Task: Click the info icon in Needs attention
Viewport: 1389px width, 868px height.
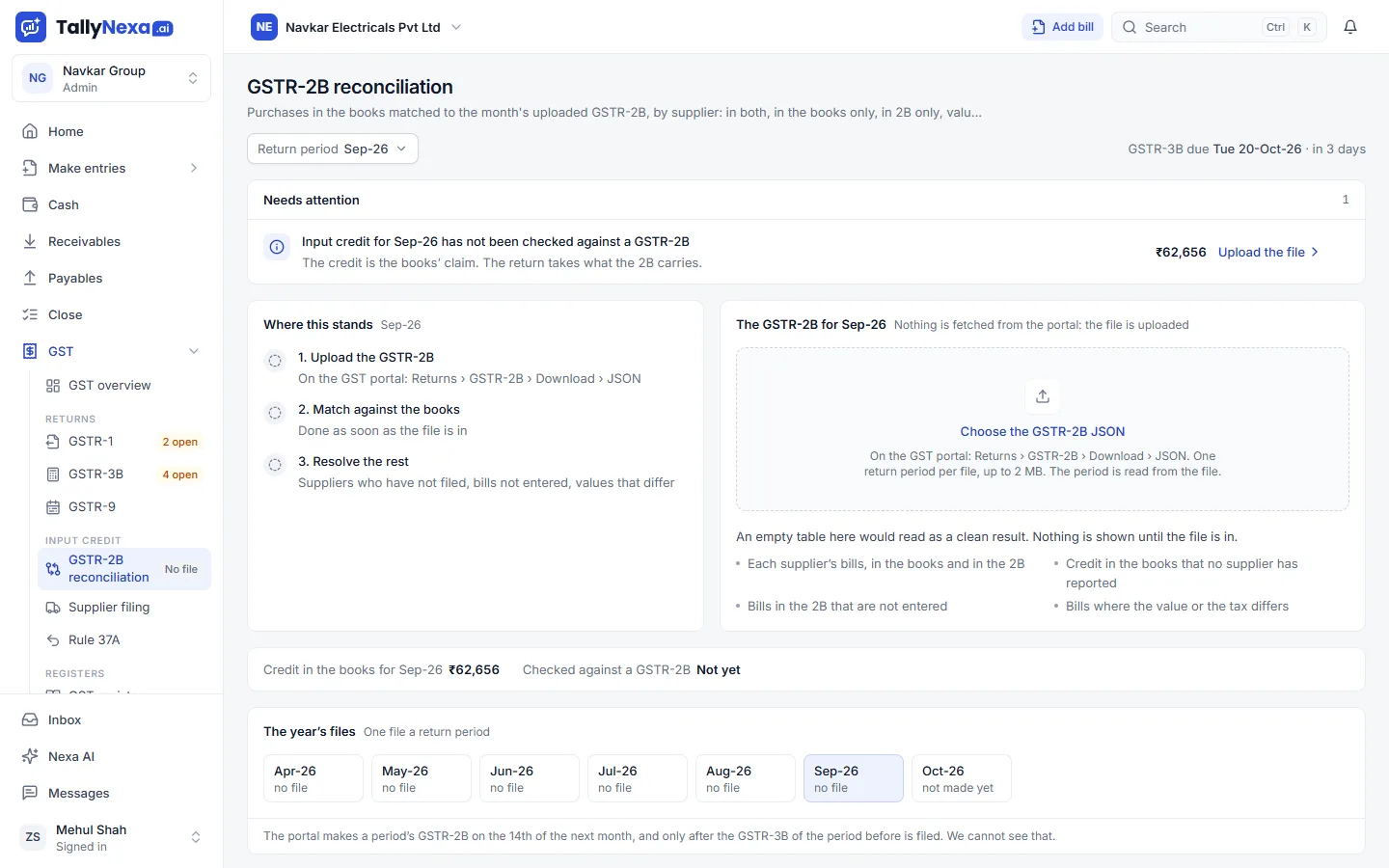Action: click(277, 247)
